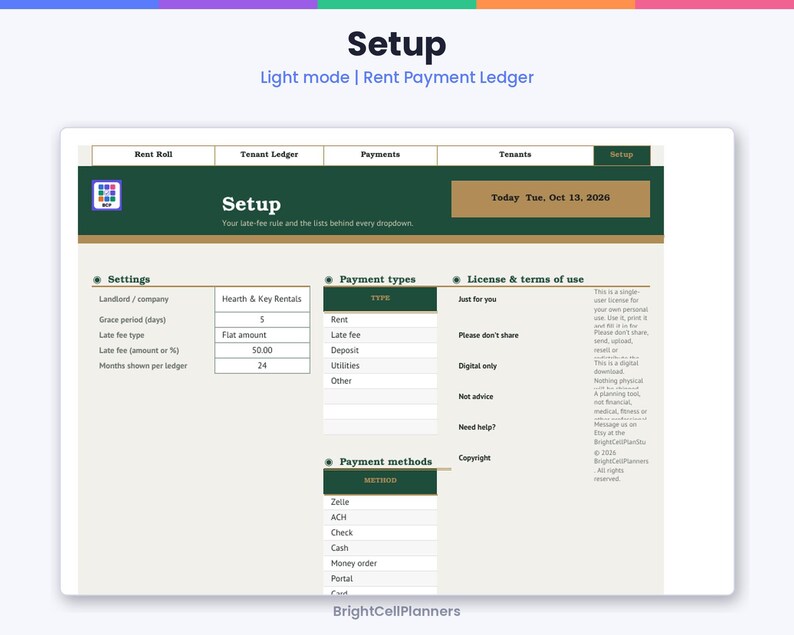The width and height of the screenshot is (794, 635).
Task: Click the Late fee type label
Action: tap(122, 335)
